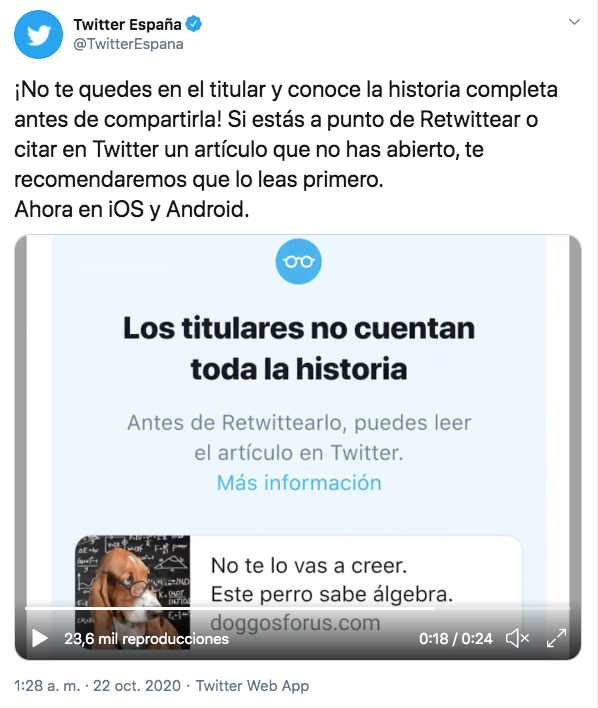
Task: Open the @TwitterEspana handle
Action: (128, 44)
